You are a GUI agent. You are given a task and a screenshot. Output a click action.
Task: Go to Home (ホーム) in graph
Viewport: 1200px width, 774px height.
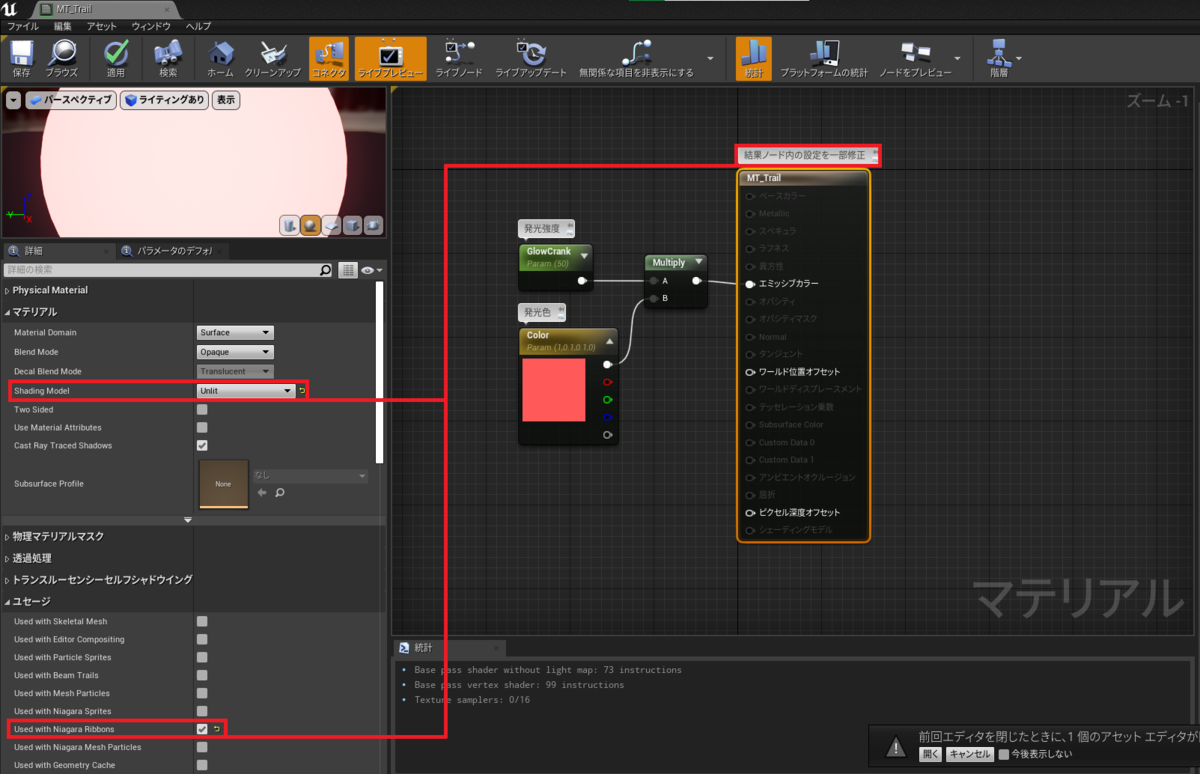pyautogui.click(x=220, y=58)
